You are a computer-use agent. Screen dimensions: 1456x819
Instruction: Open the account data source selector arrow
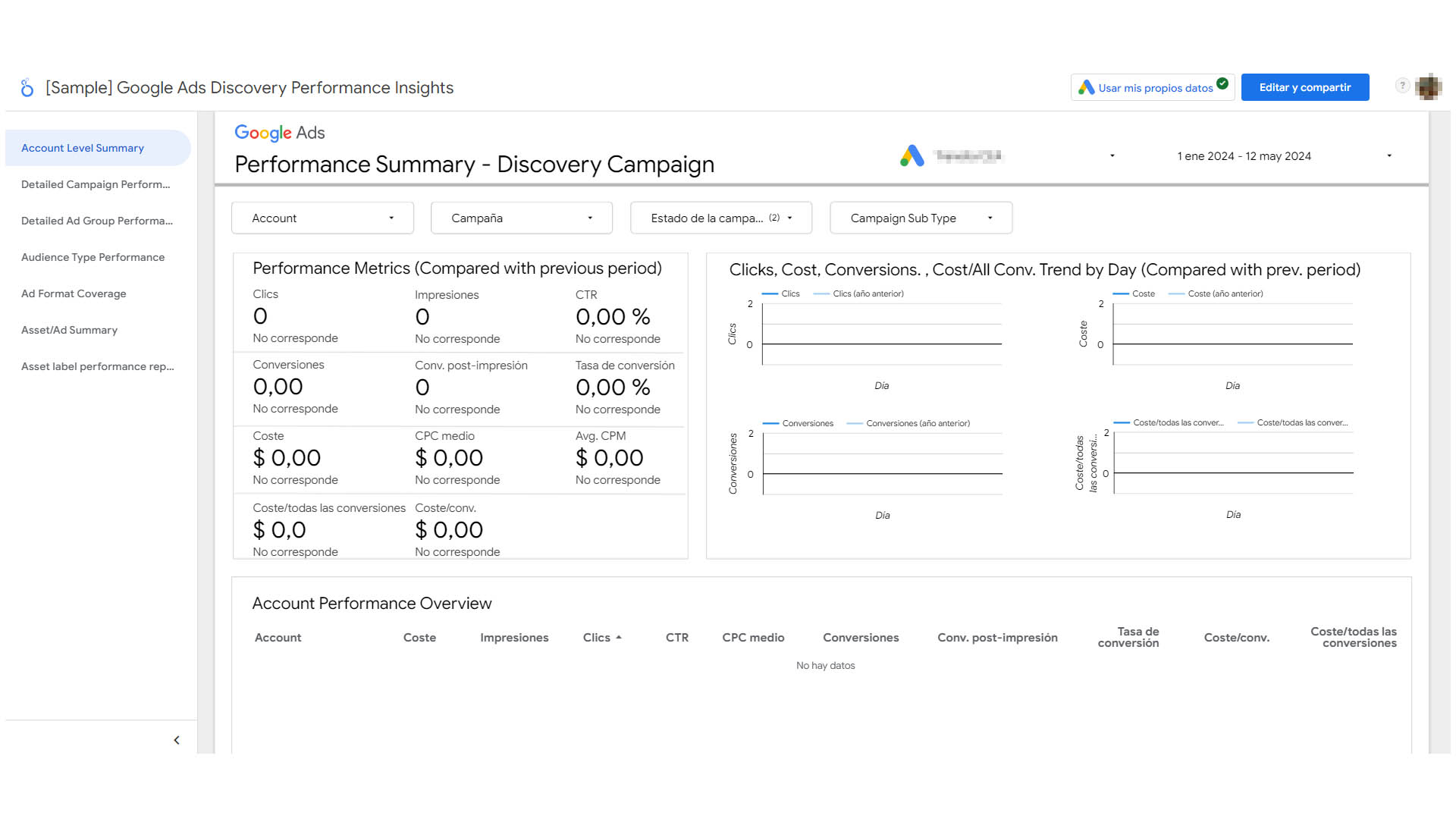[1112, 156]
